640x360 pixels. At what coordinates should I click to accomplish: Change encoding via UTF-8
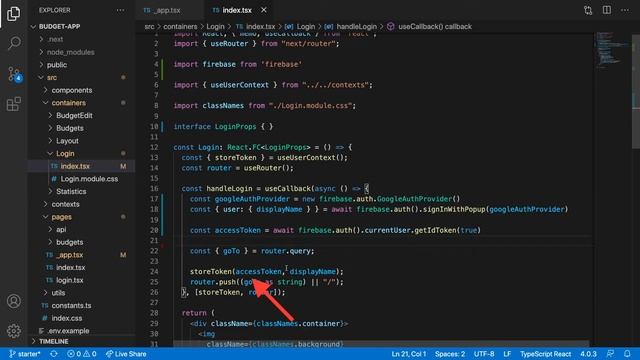point(484,354)
